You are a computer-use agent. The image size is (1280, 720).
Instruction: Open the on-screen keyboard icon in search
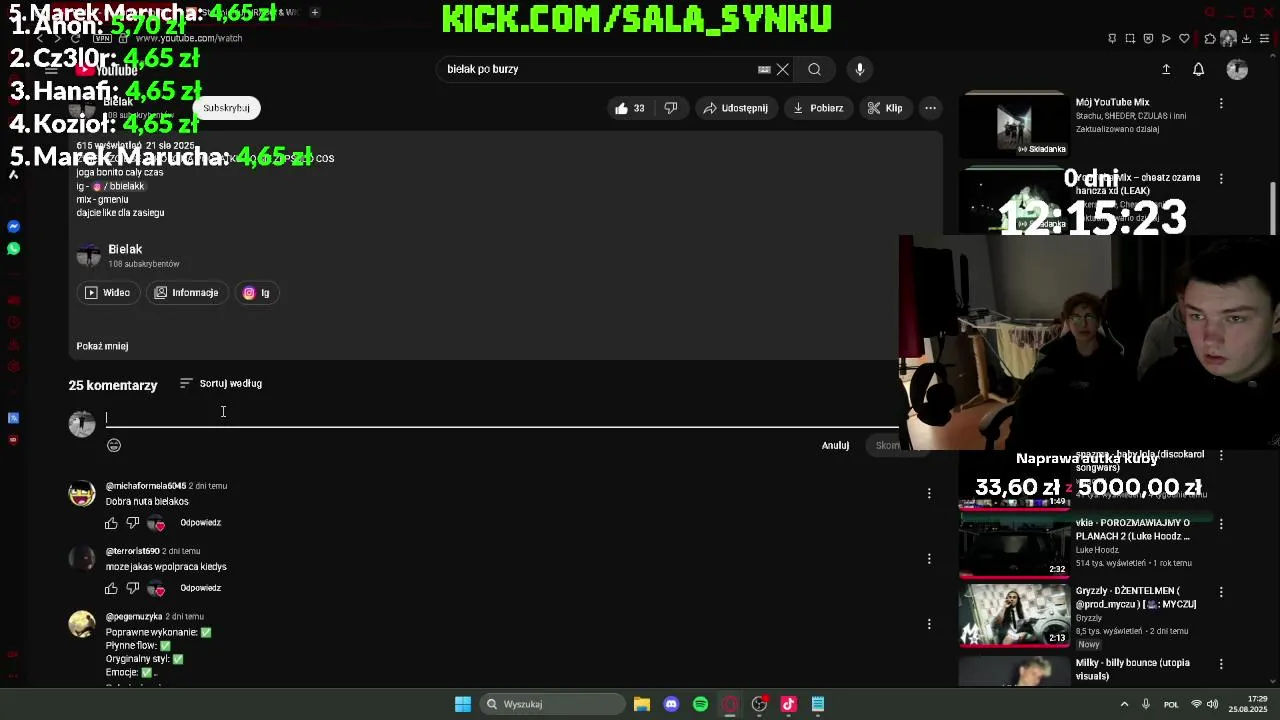[x=764, y=69]
